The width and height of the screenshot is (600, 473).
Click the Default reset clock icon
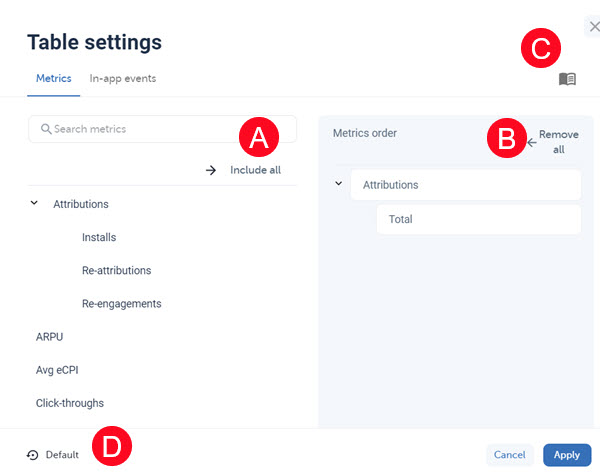[33, 455]
